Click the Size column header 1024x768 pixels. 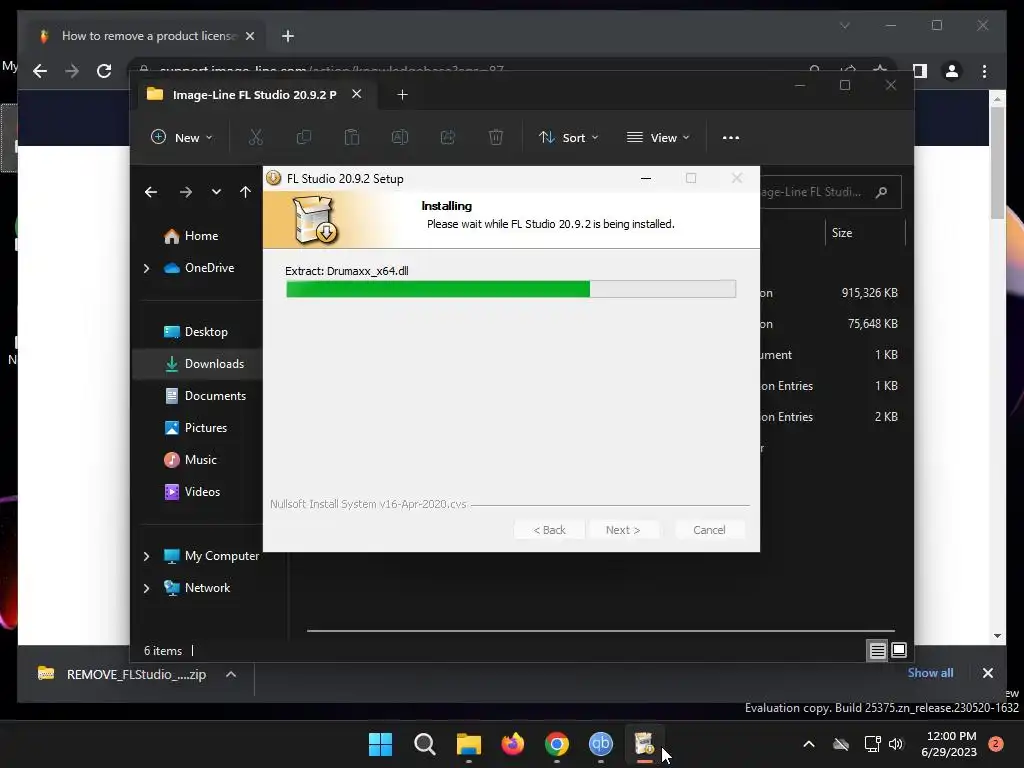pyautogui.click(x=842, y=232)
